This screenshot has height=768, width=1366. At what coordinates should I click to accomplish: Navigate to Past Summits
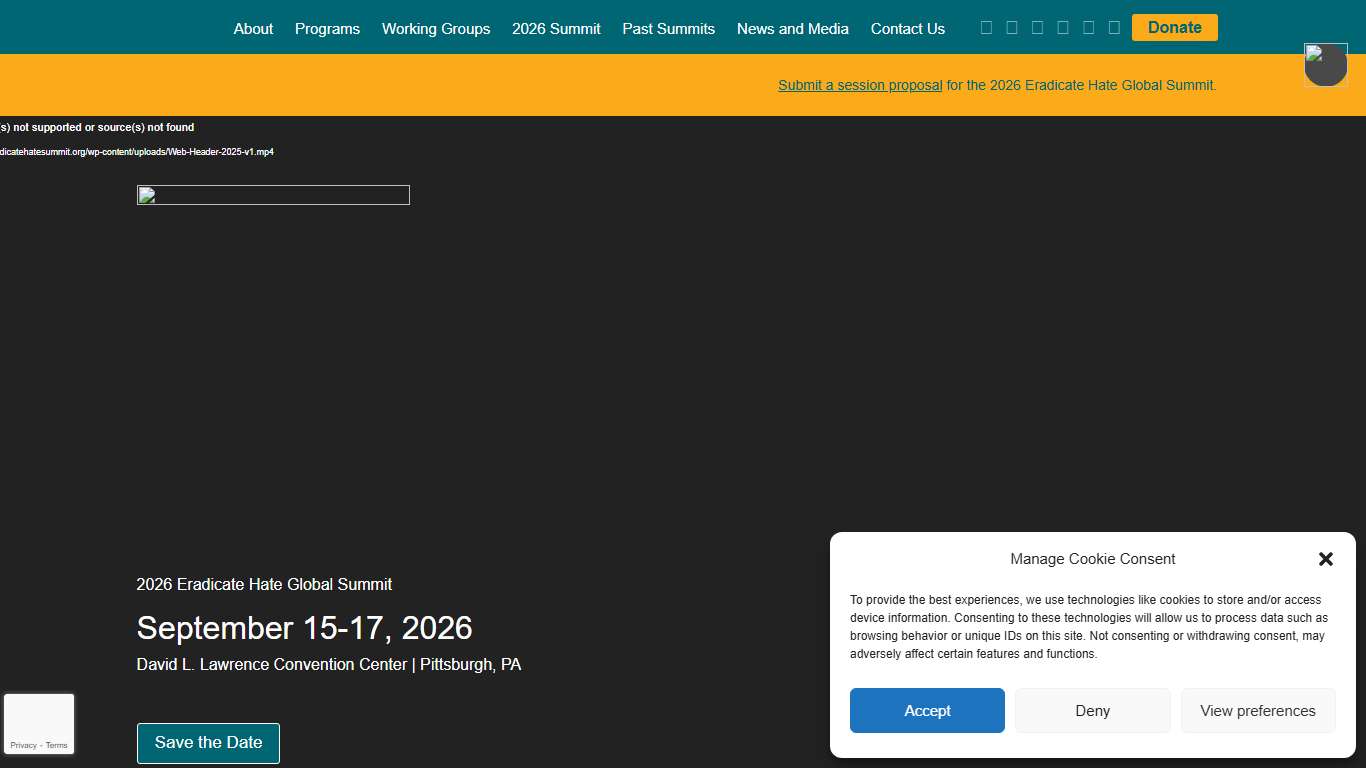668,29
